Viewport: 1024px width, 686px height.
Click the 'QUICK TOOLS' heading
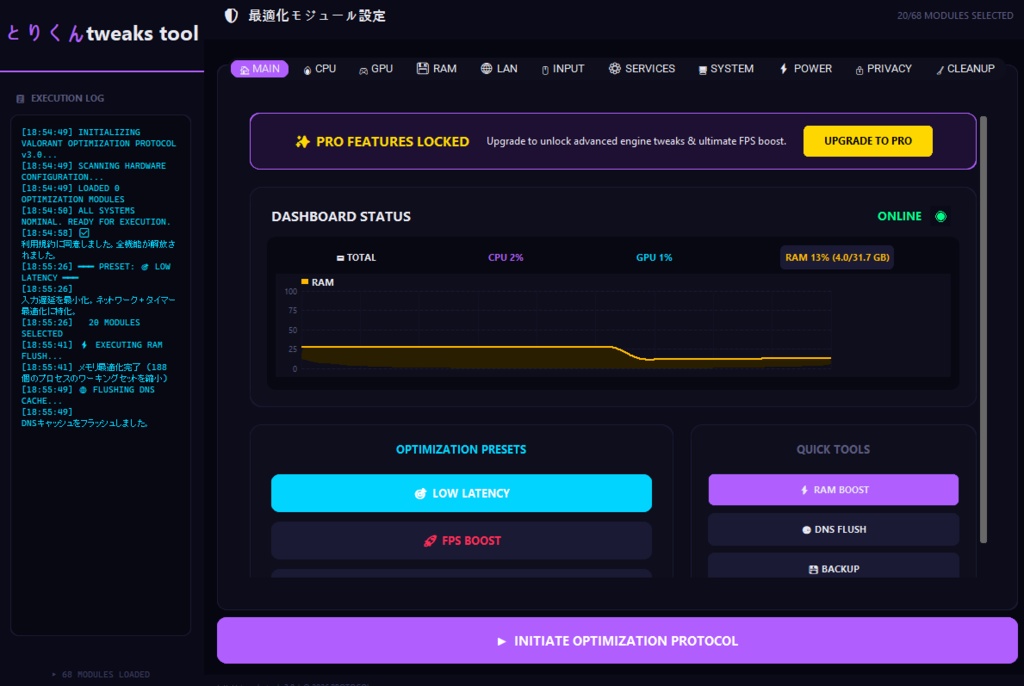tap(833, 449)
